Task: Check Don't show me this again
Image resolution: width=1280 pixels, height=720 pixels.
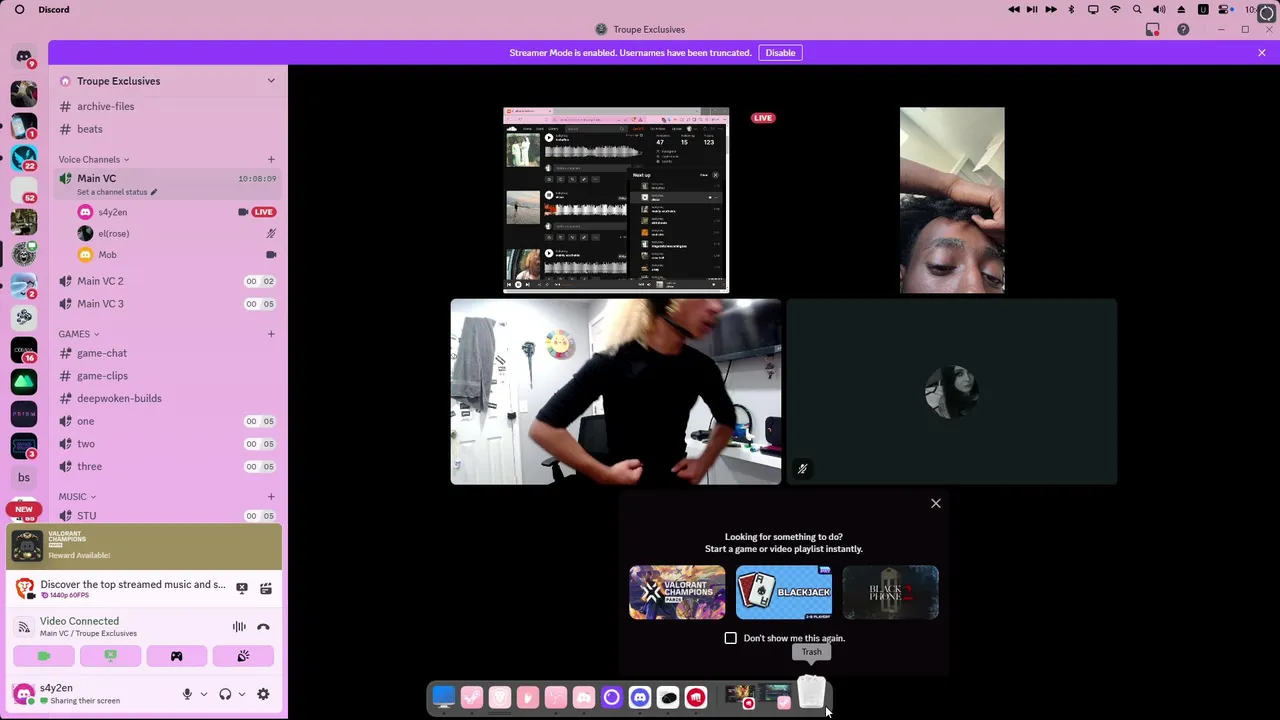Action: pos(730,638)
